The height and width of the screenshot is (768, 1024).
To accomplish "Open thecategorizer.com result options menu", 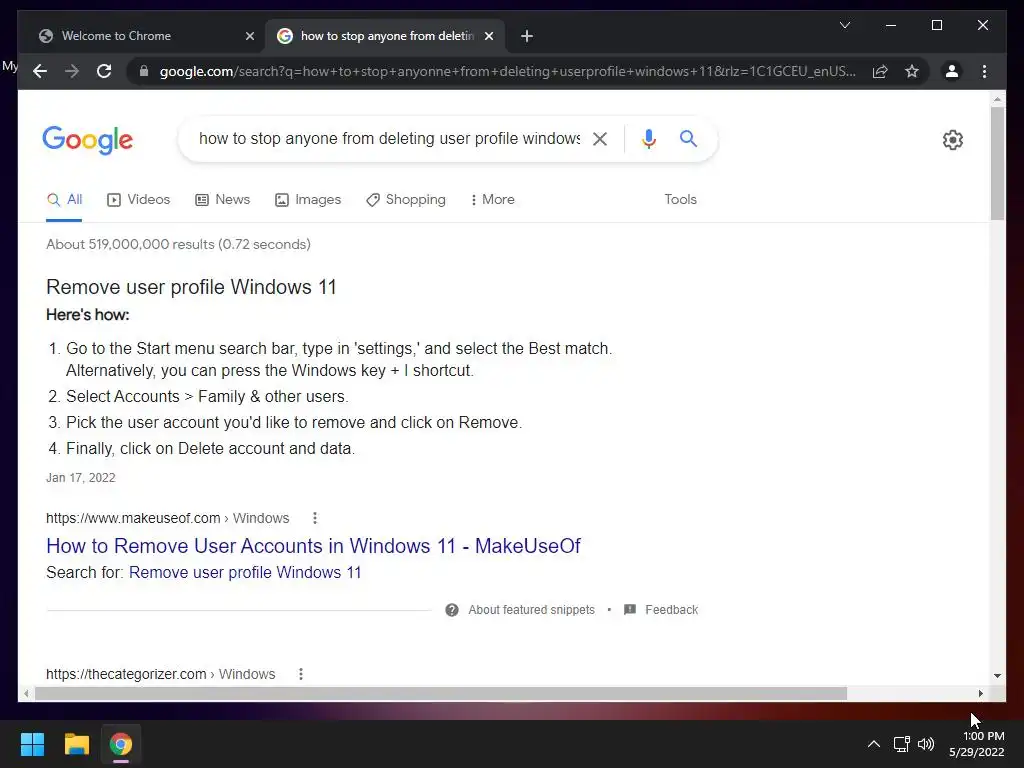I will click(x=300, y=674).
